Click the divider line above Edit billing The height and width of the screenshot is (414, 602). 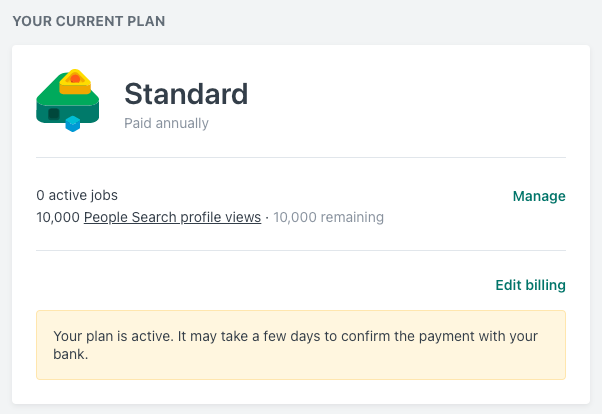point(301,250)
